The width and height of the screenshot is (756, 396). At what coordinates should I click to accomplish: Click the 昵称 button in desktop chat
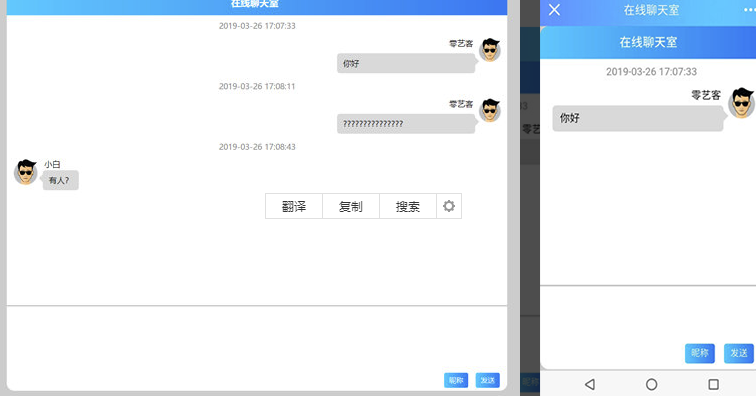coord(456,380)
